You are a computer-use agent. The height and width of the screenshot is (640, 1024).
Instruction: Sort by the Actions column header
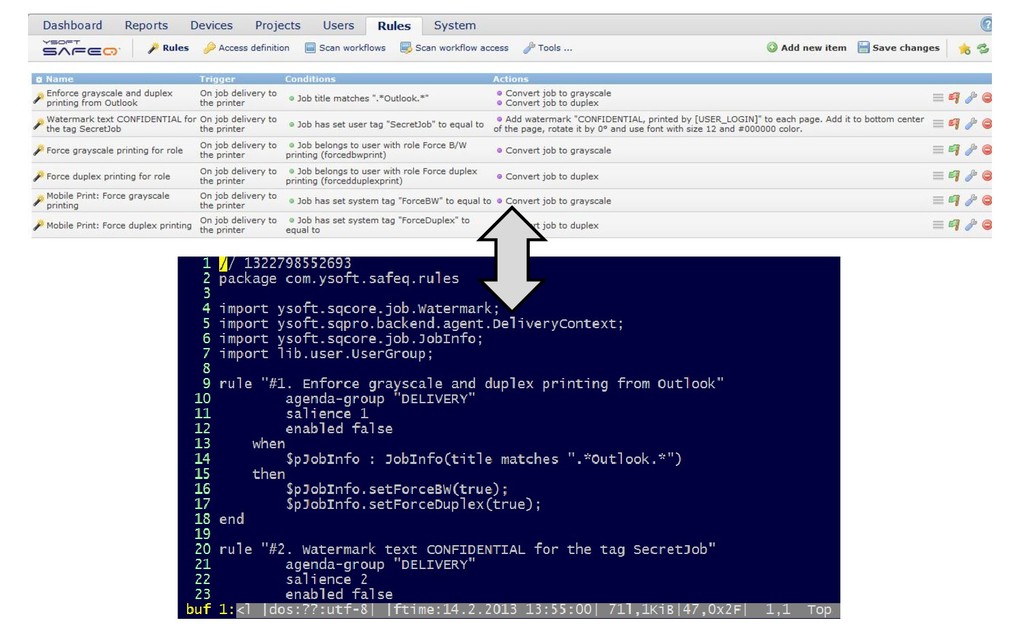point(511,79)
